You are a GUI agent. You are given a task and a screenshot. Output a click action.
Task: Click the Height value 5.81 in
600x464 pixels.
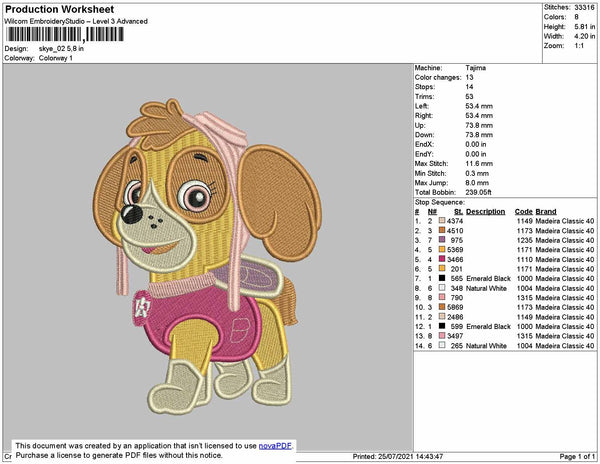[x=584, y=27]
